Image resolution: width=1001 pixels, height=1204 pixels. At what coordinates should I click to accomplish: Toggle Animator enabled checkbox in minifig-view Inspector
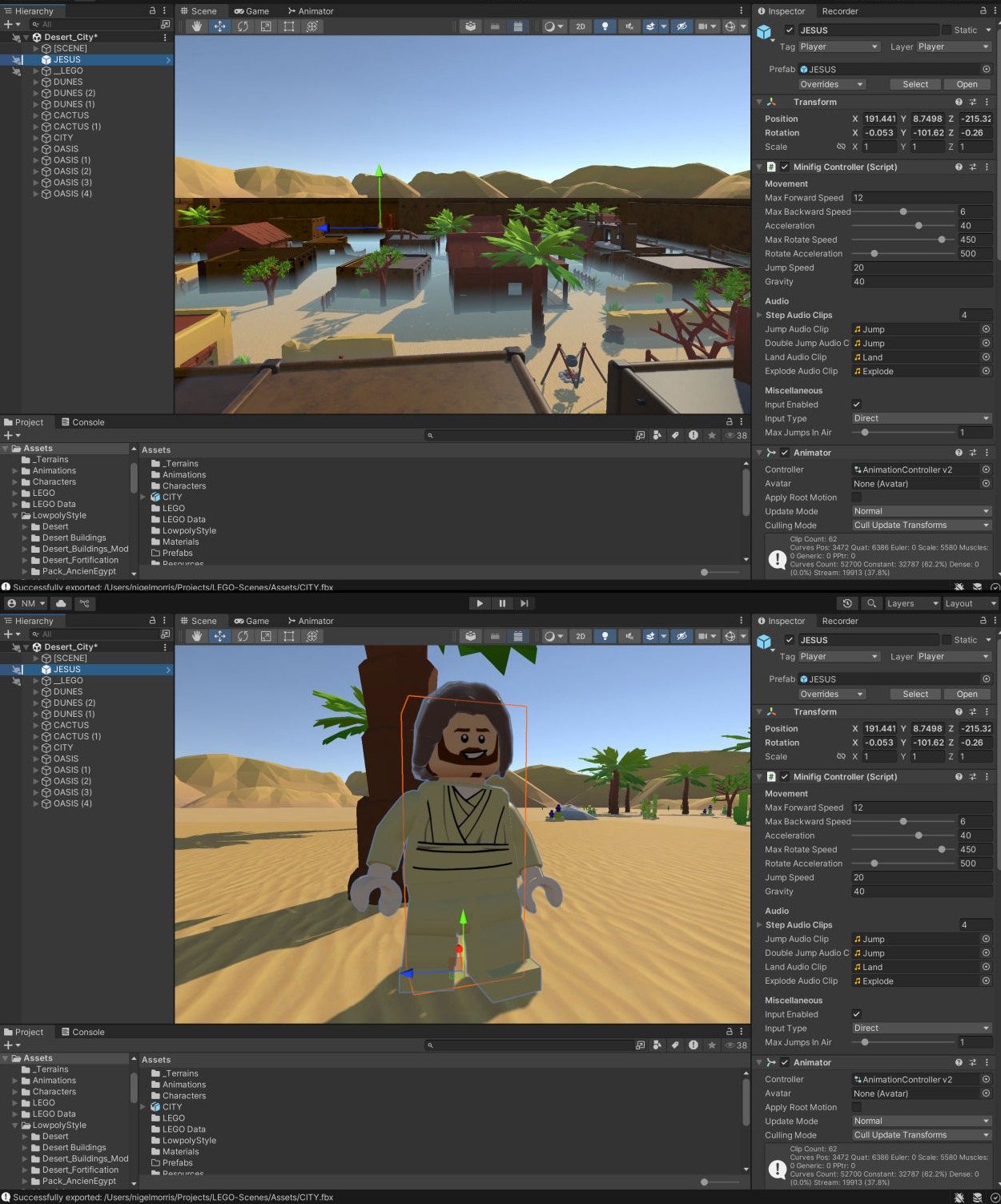[x=785, y=1062]
